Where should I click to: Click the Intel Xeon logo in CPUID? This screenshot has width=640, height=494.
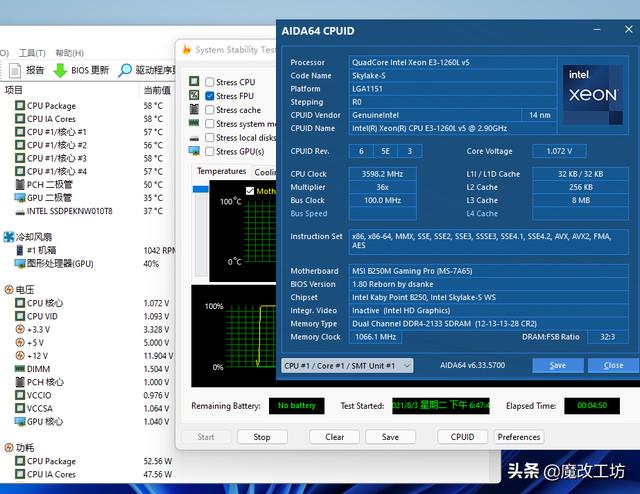pos(593,95)
